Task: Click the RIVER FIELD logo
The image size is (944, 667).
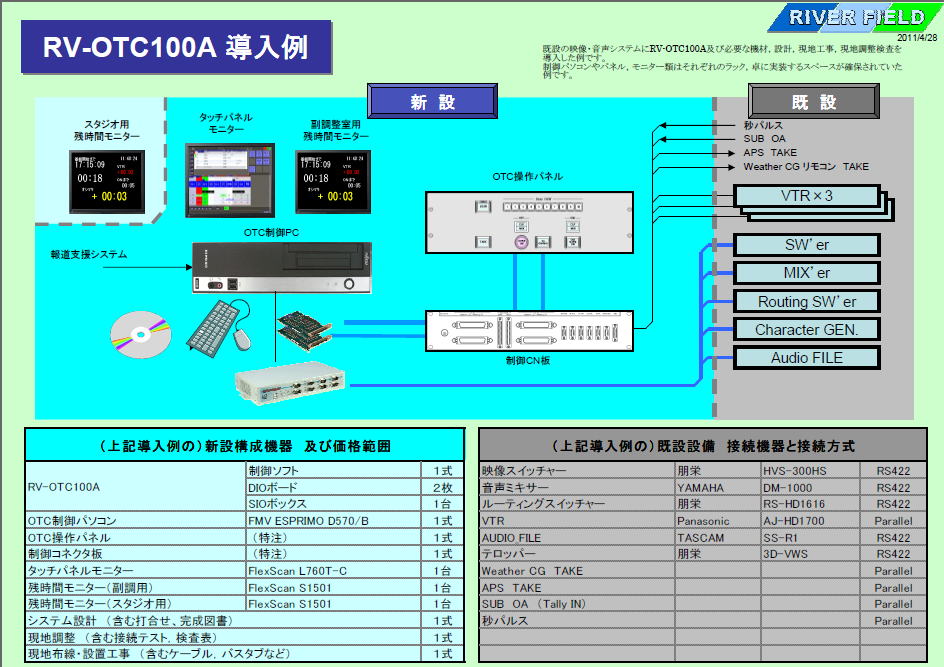Action: (x=854, y=17)
